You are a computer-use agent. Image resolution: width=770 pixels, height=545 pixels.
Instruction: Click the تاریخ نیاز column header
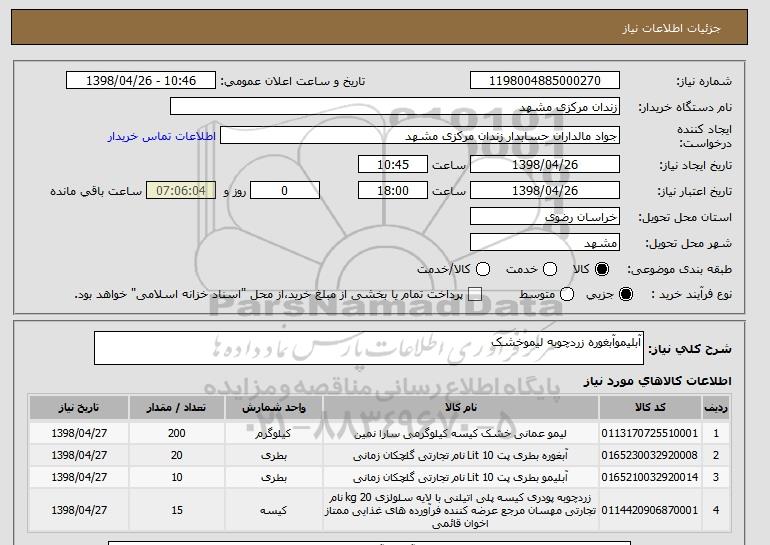click(x=79, y=408)
